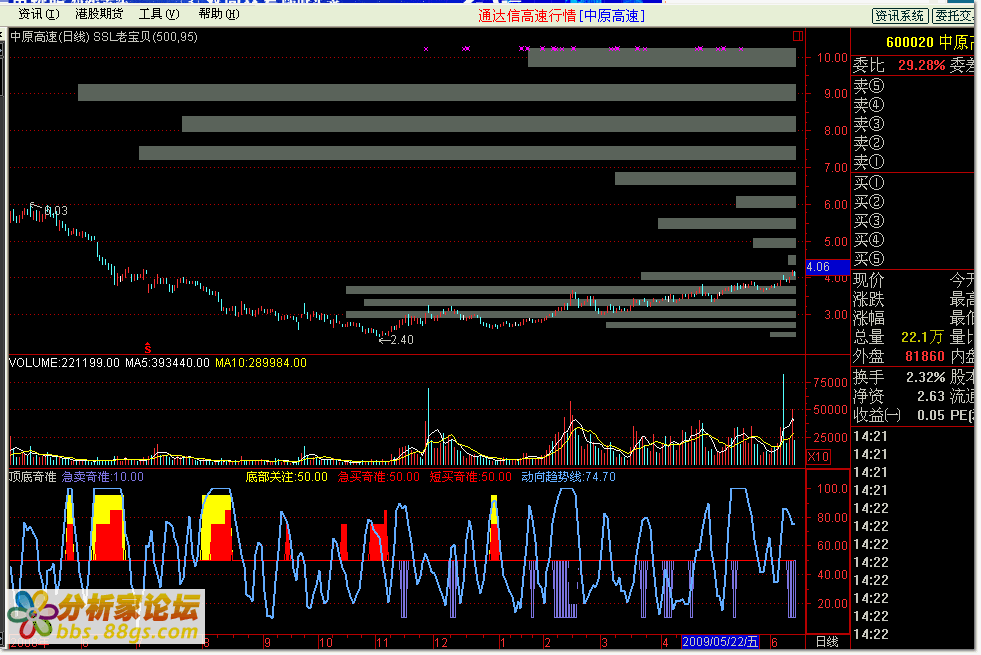Open the 帮助(H) menu
This screenshot has width=981, height=655.
coord(219,14)
